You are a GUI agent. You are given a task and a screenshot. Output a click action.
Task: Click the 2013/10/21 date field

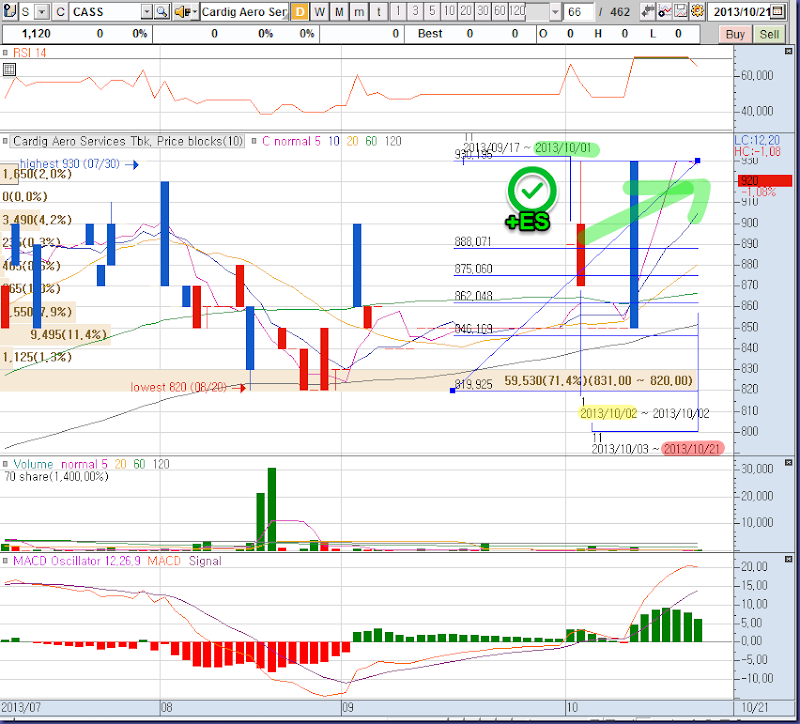pyautogui.click(x=741, y=12)
